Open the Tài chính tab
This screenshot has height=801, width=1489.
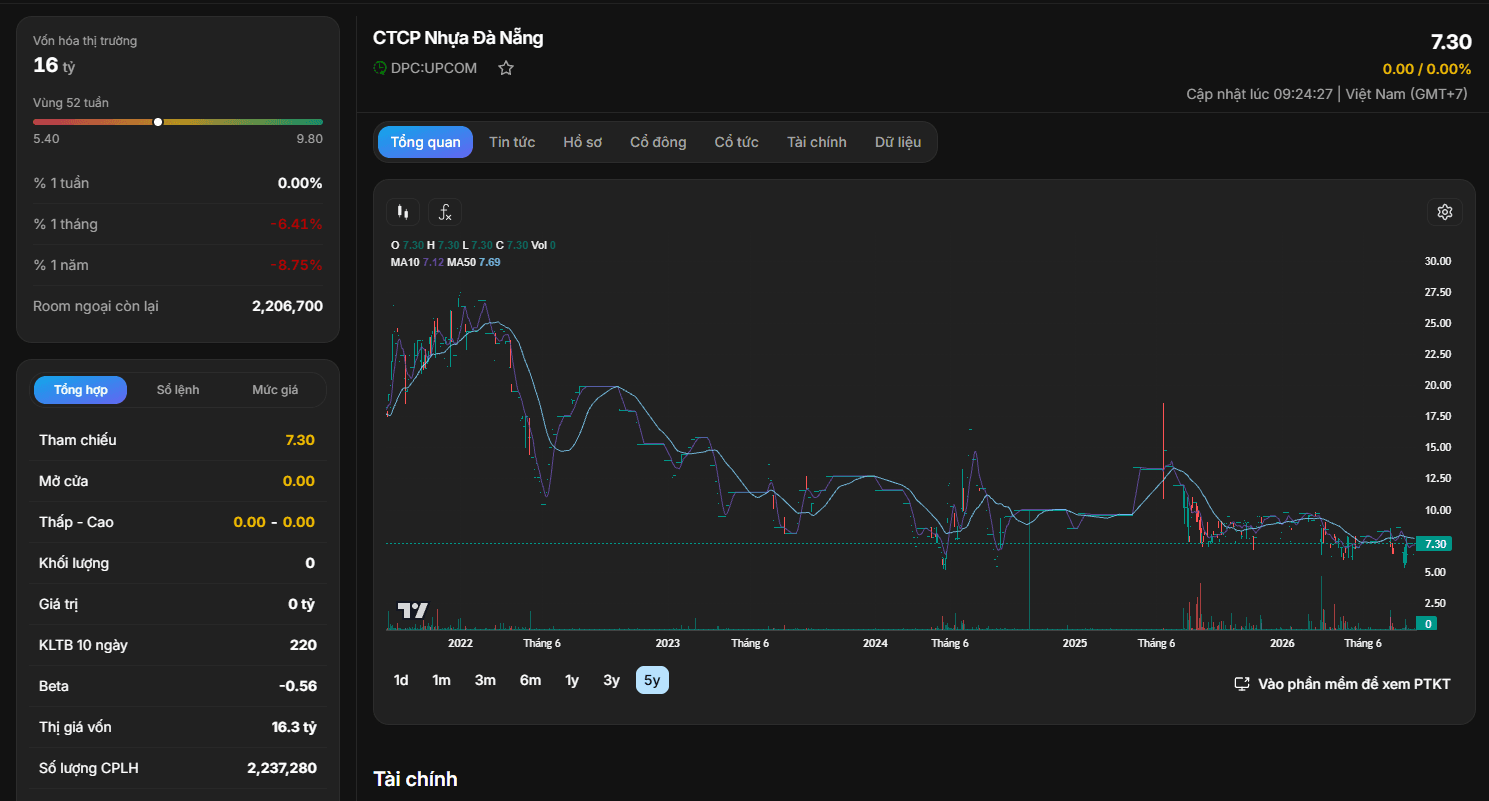[x=817, y=142]
